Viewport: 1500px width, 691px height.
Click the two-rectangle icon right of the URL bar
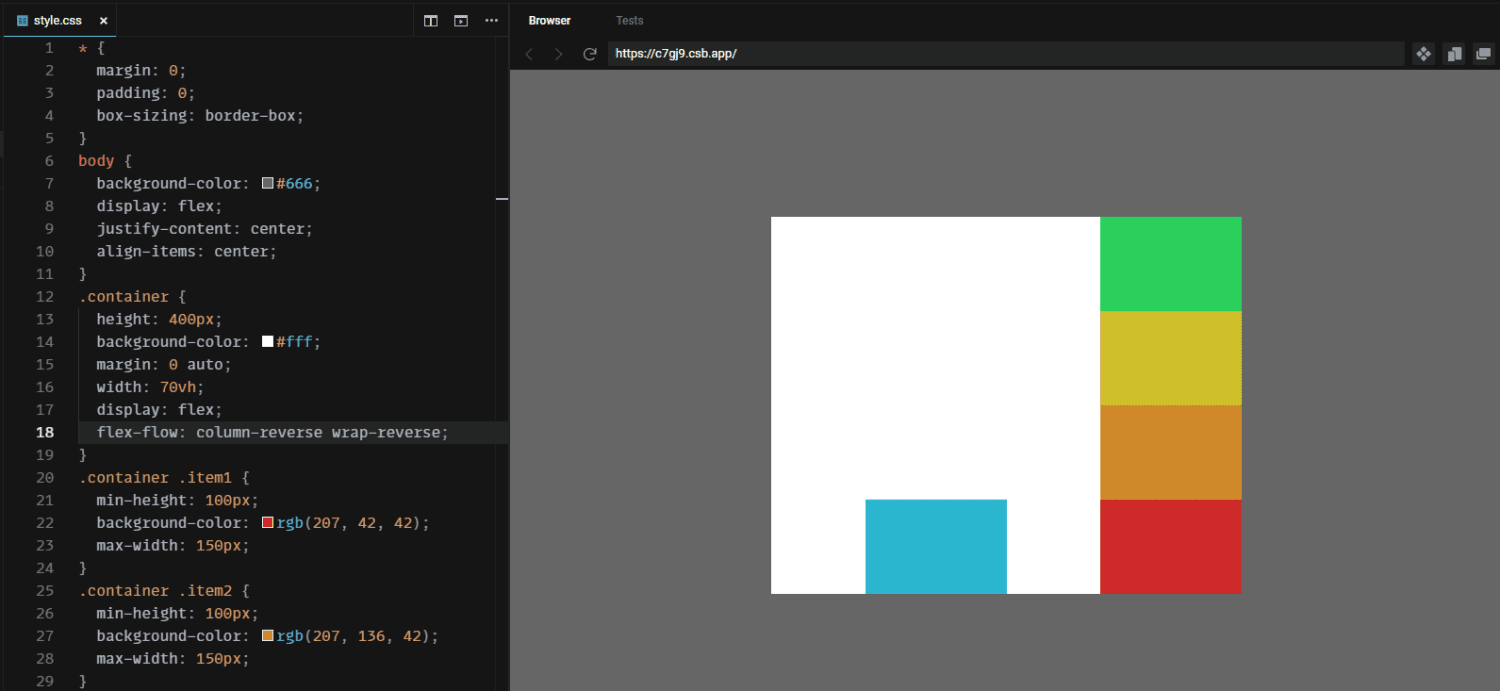coord(1454,54)
